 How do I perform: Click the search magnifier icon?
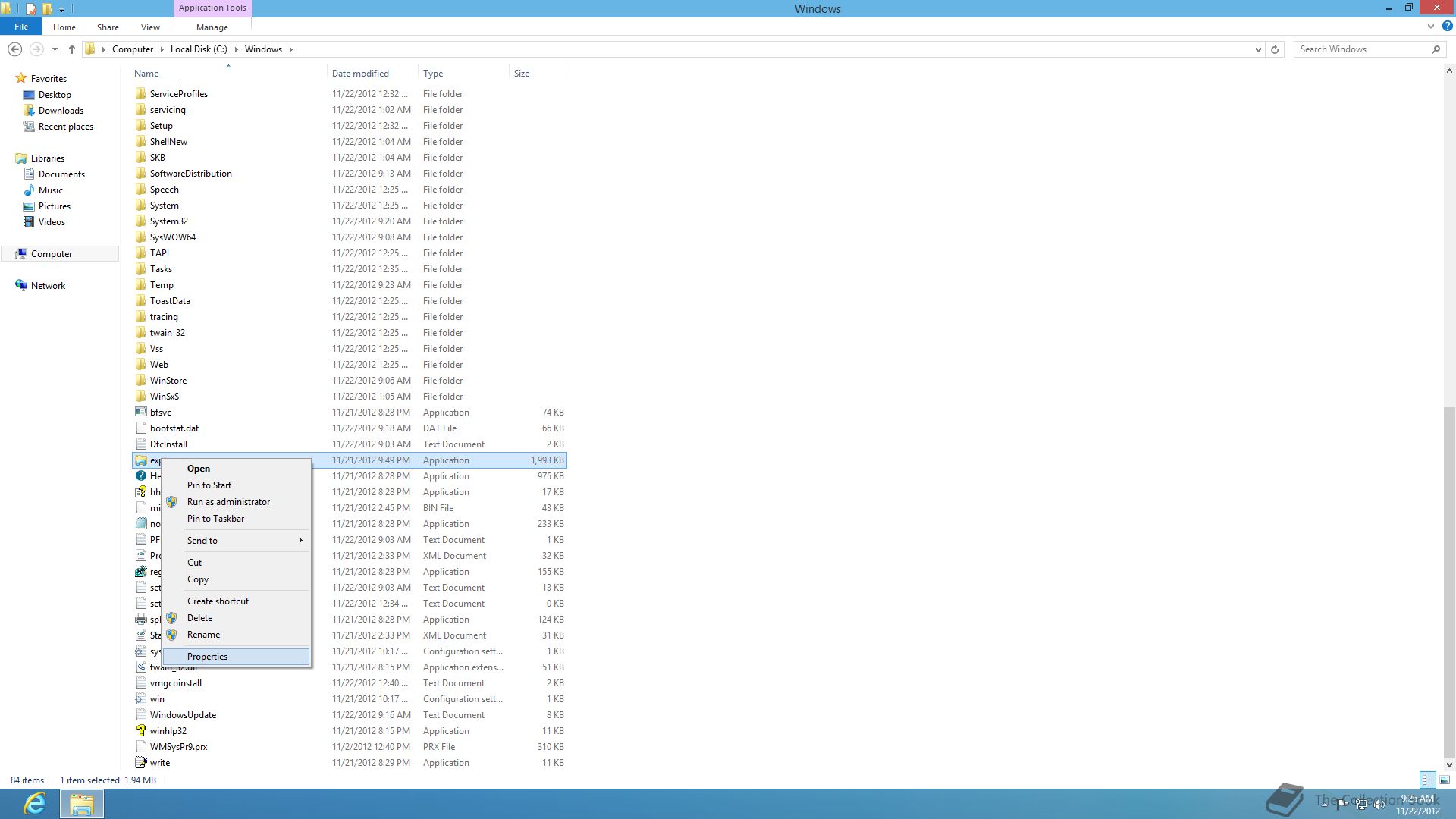click(x=1436, y=49)
